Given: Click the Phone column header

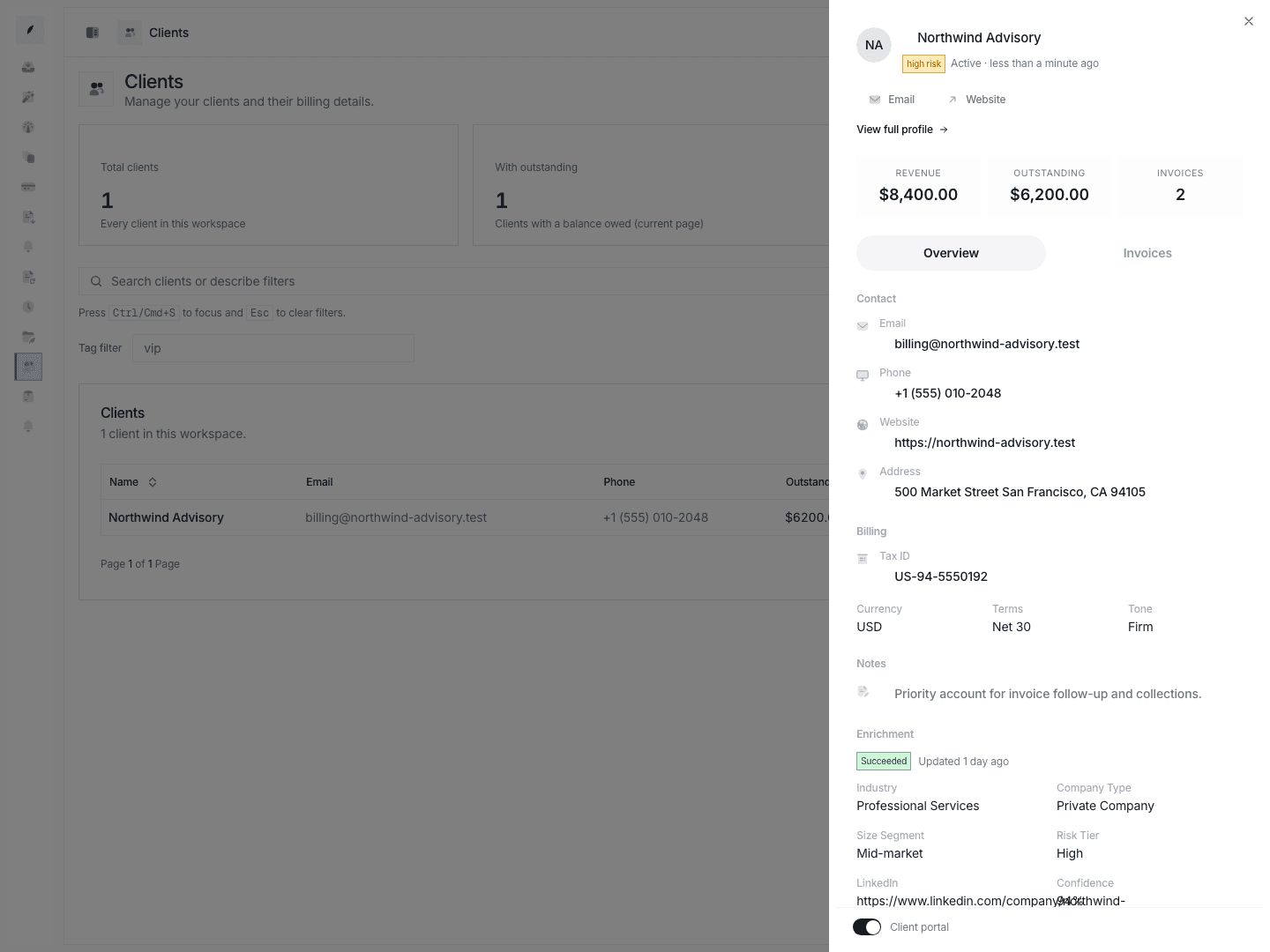Looking at the screenshot, I should [x=619, y=482].
